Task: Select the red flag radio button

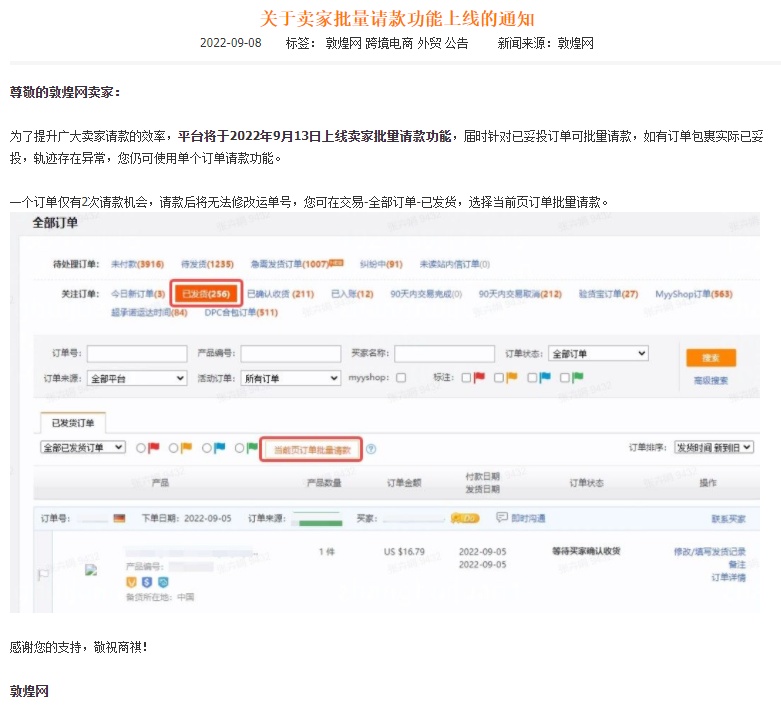Action: (141, 448)
